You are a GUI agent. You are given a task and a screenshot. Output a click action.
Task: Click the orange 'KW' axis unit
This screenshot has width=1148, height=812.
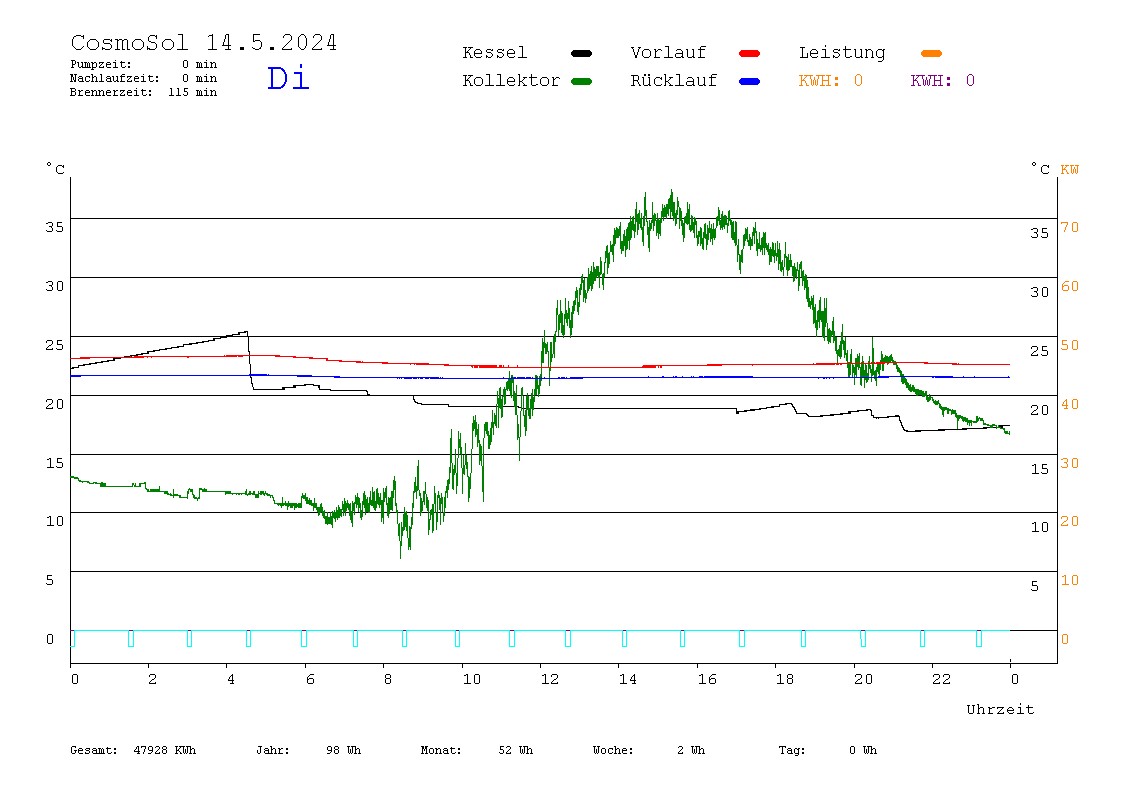(1070, 170)
